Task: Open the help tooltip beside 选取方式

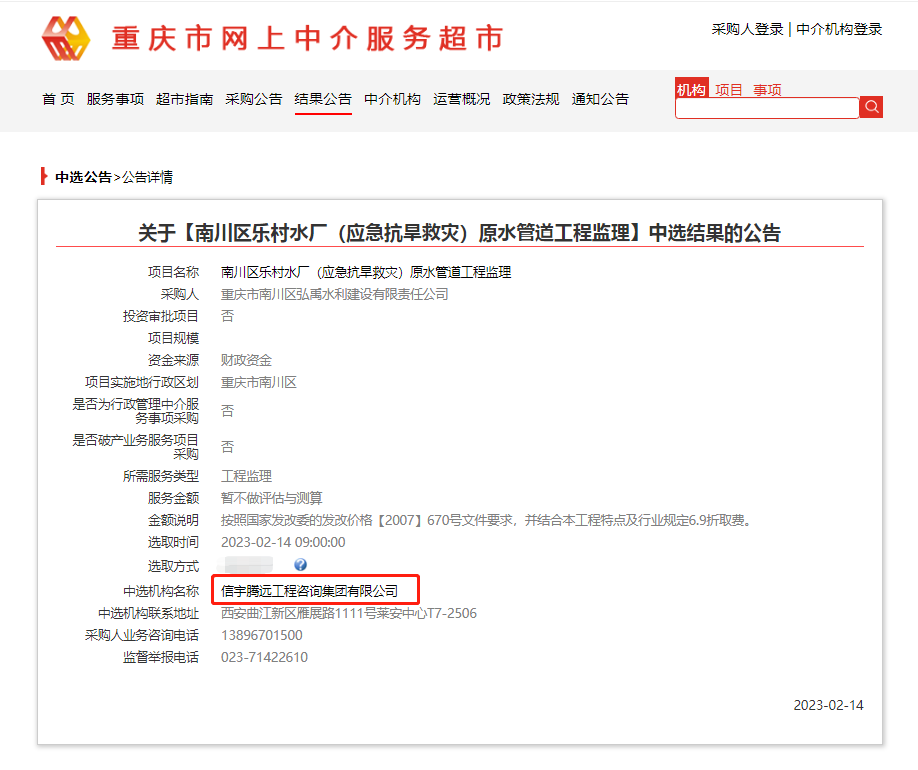Action: tap(300, 563)
